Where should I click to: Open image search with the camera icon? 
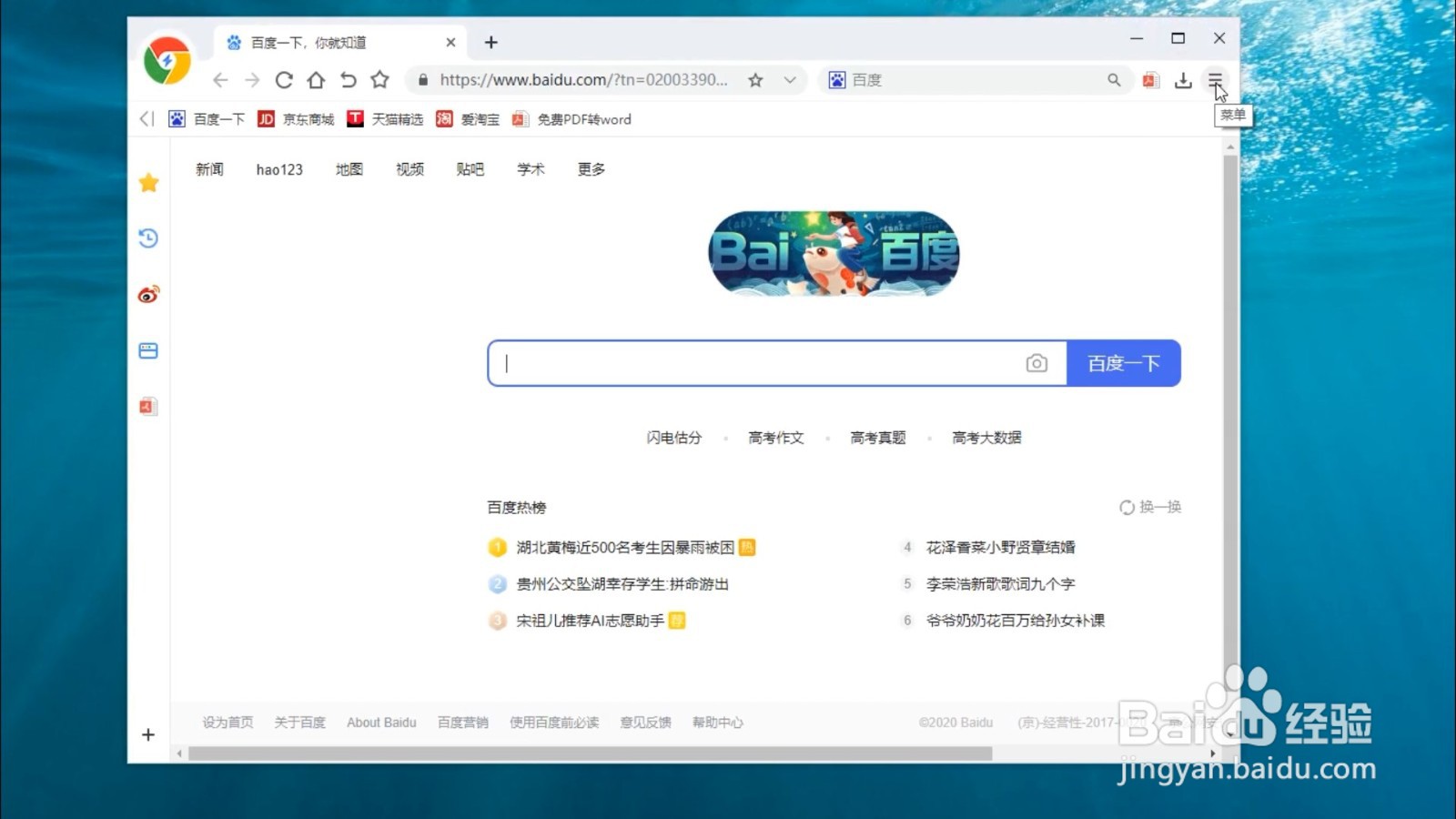coord(1037,362)
